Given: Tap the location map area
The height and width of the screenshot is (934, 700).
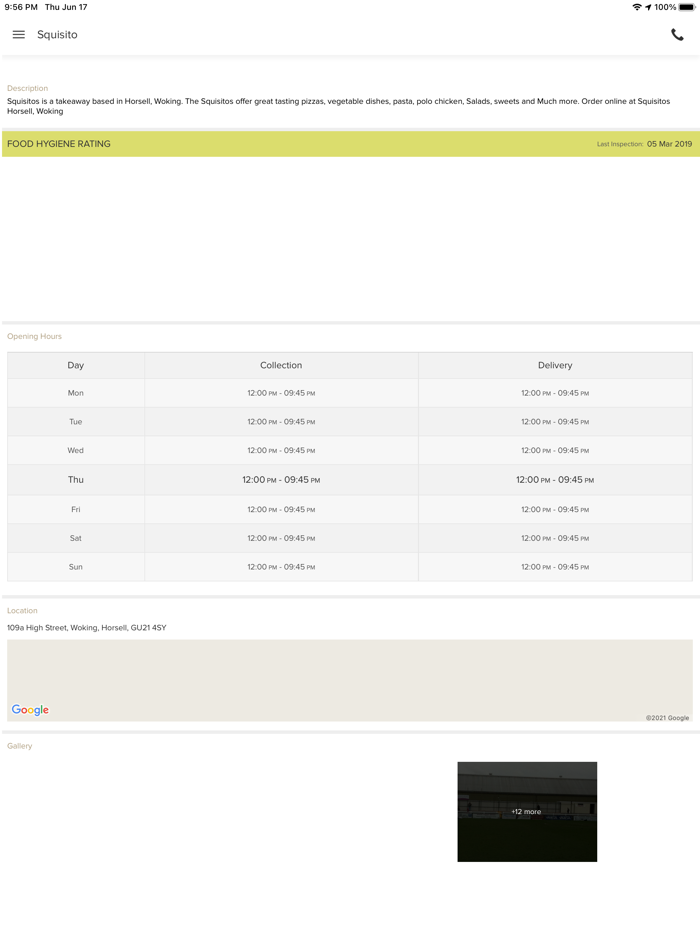Looking at the screenshot, I should coord(350,680).
